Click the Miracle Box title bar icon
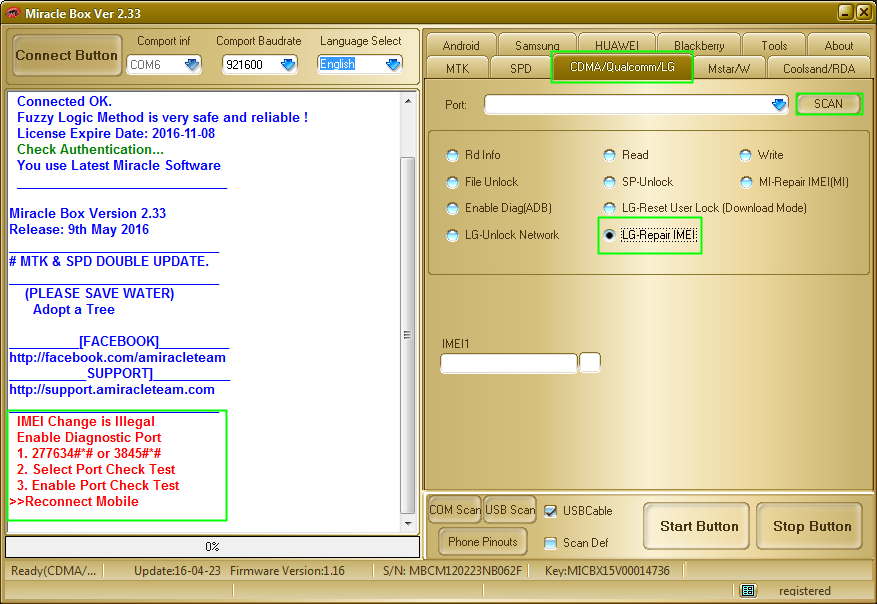 tap(12, 12)
